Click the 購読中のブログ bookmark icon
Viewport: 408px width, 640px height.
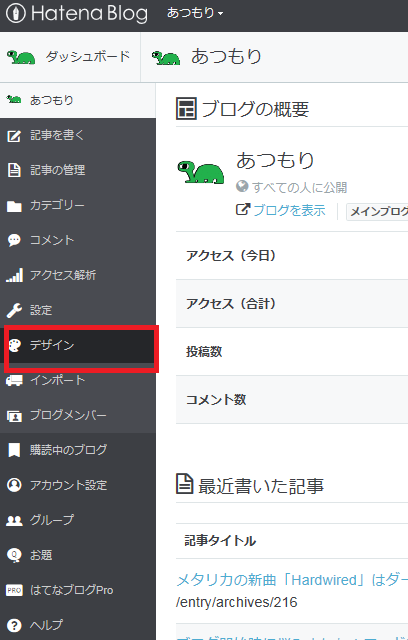point(14,451)
